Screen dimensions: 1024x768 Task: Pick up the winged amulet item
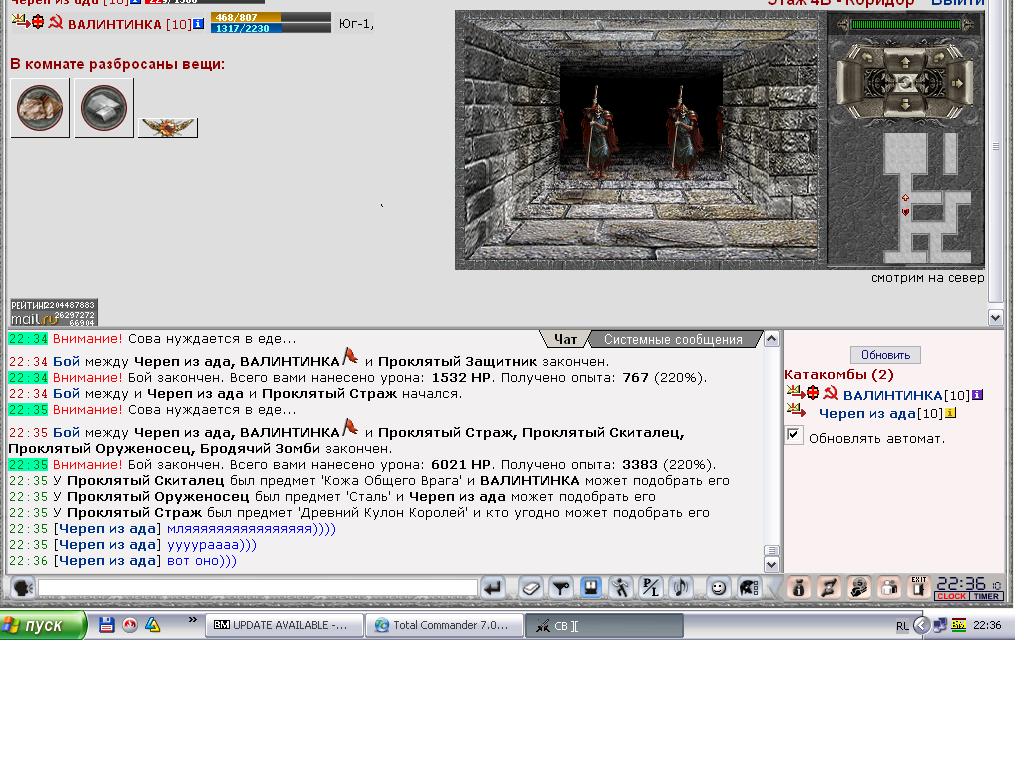(168, 127)
